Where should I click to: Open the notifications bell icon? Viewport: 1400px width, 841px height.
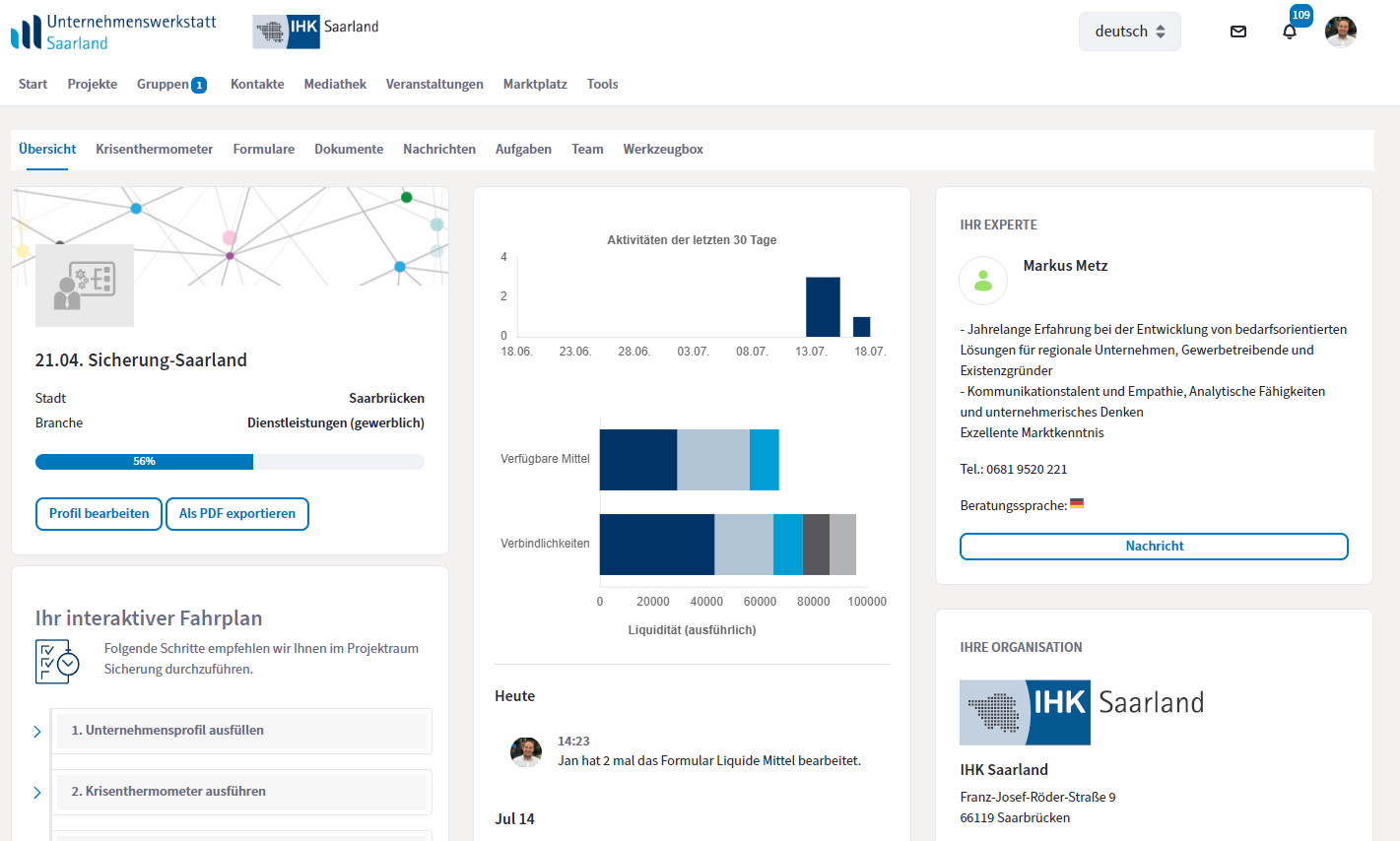pos(1290,32)
